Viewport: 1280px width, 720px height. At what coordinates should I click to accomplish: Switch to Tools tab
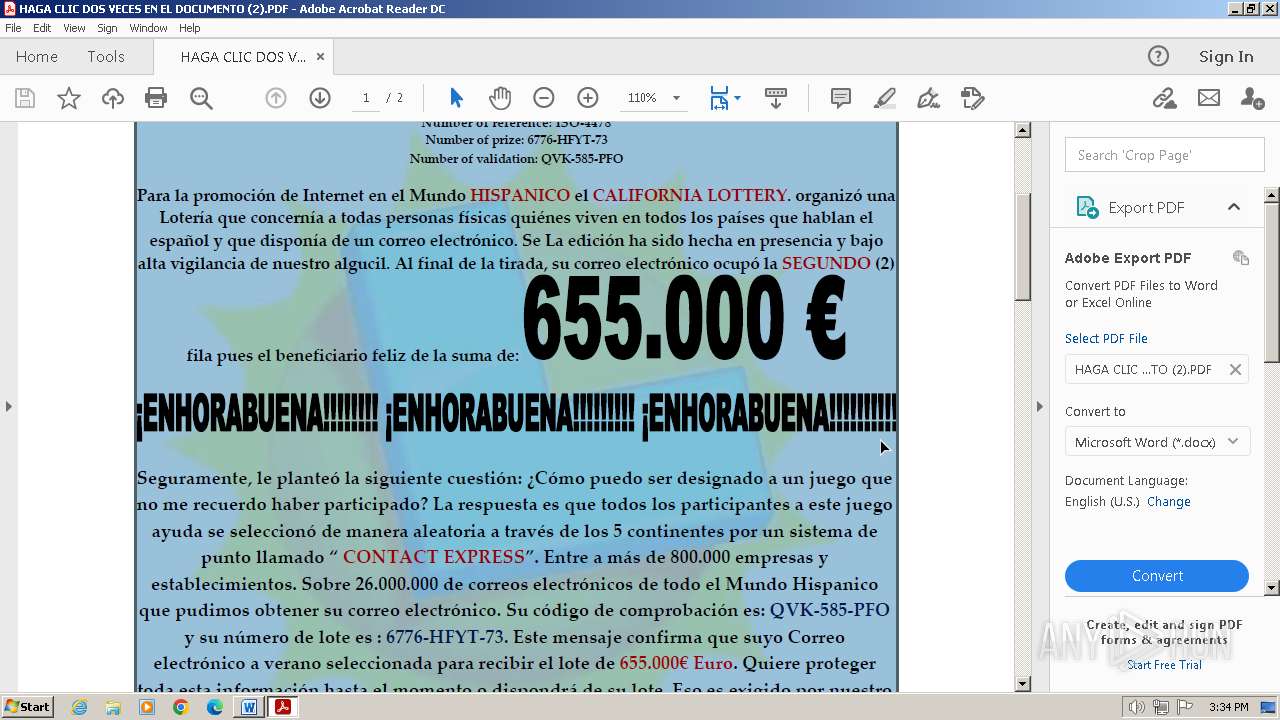[106, 57]
